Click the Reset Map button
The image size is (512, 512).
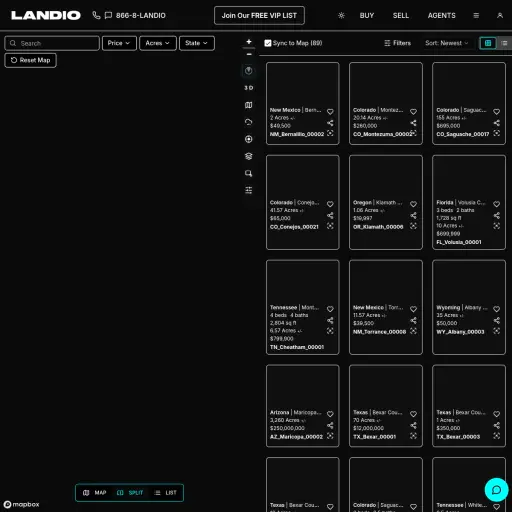pos(30,60)
